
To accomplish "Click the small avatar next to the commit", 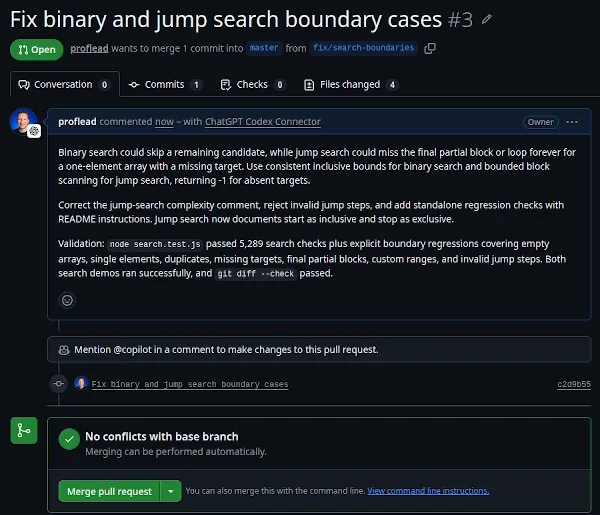I will pyautogui.click(x=81, y=383).
